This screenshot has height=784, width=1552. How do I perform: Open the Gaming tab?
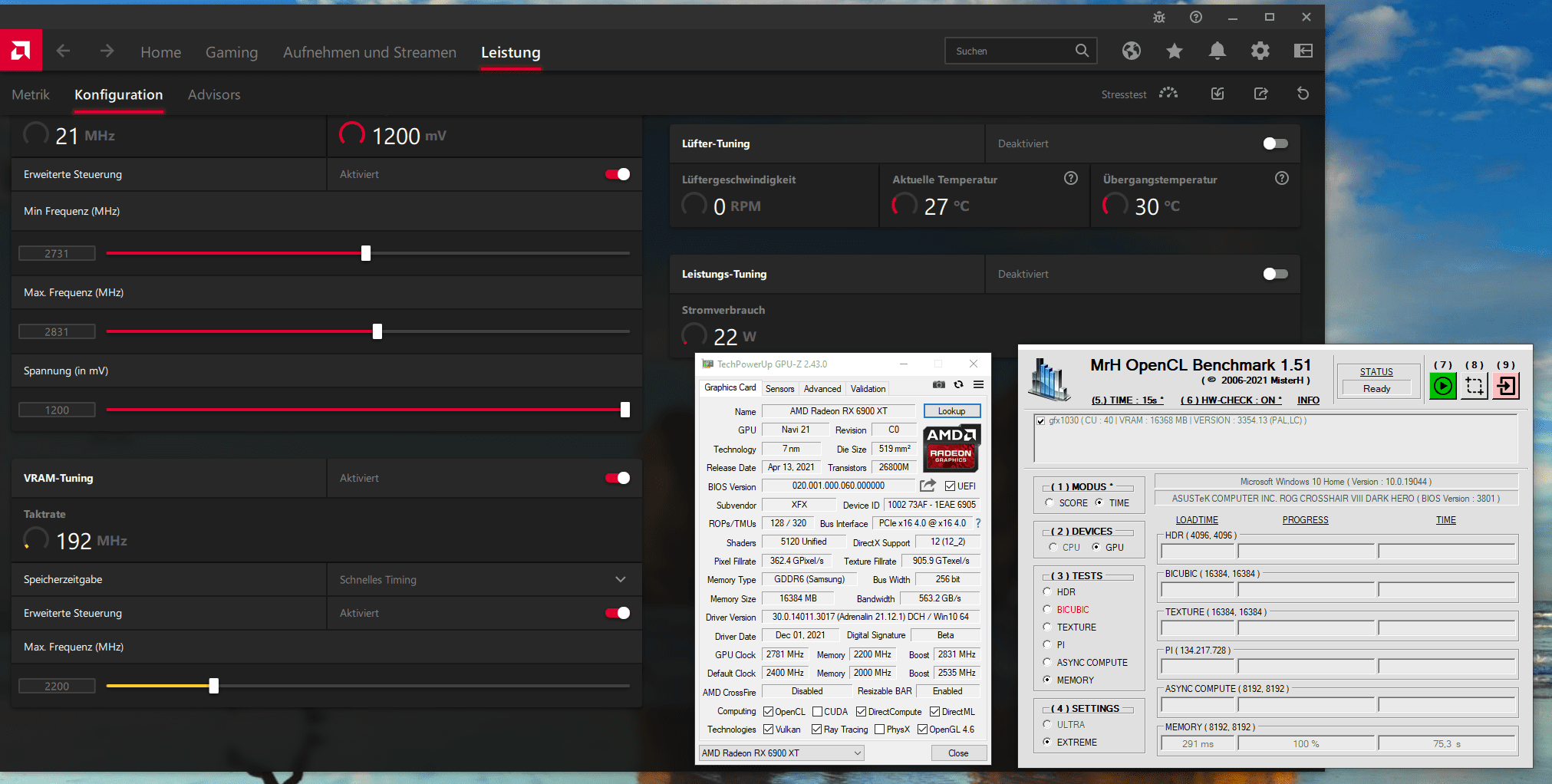tap(232, 52)
